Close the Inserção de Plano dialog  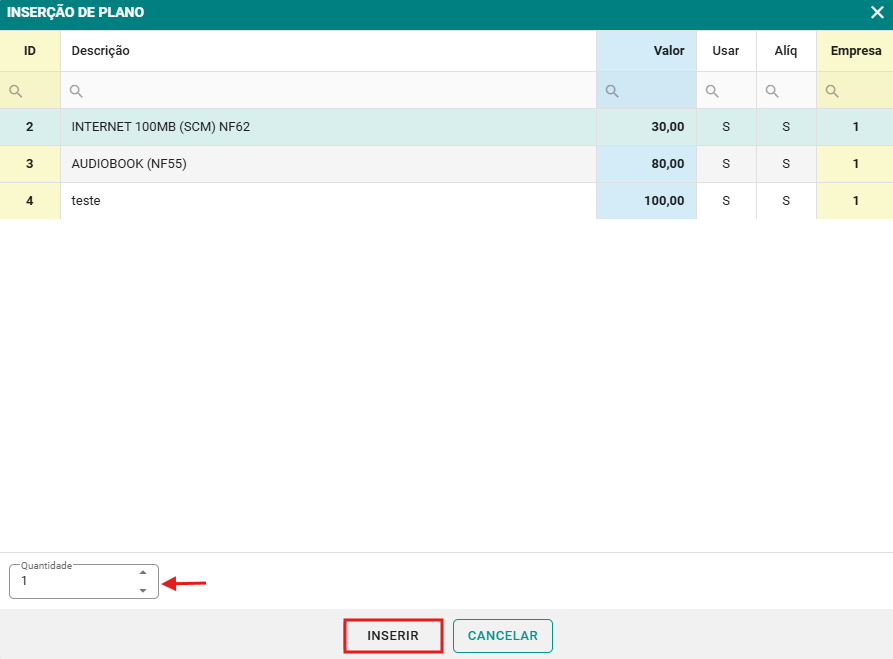coord(877,13)
